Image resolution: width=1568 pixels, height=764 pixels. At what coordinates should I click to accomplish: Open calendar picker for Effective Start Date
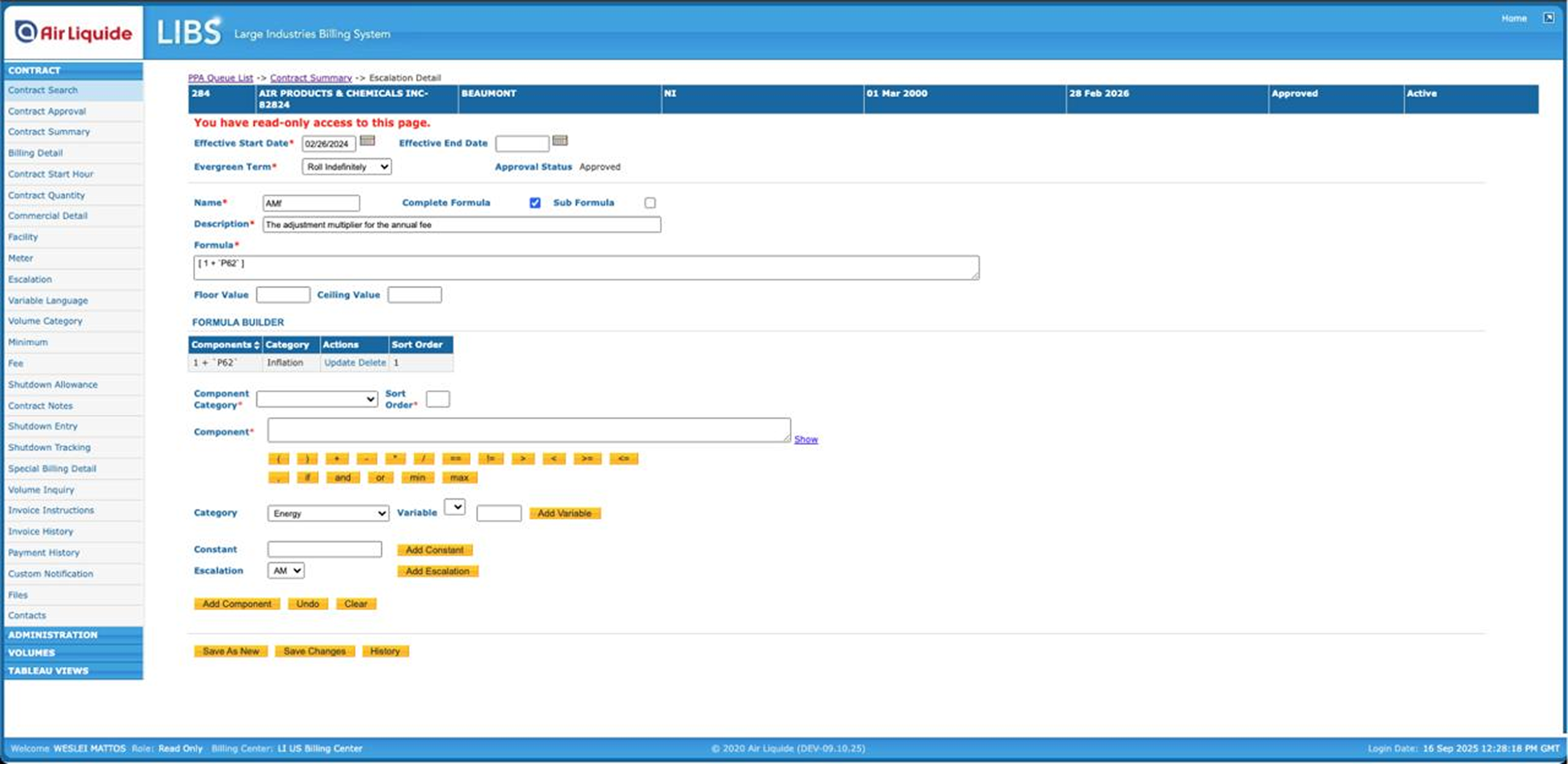tap(368, 141)
